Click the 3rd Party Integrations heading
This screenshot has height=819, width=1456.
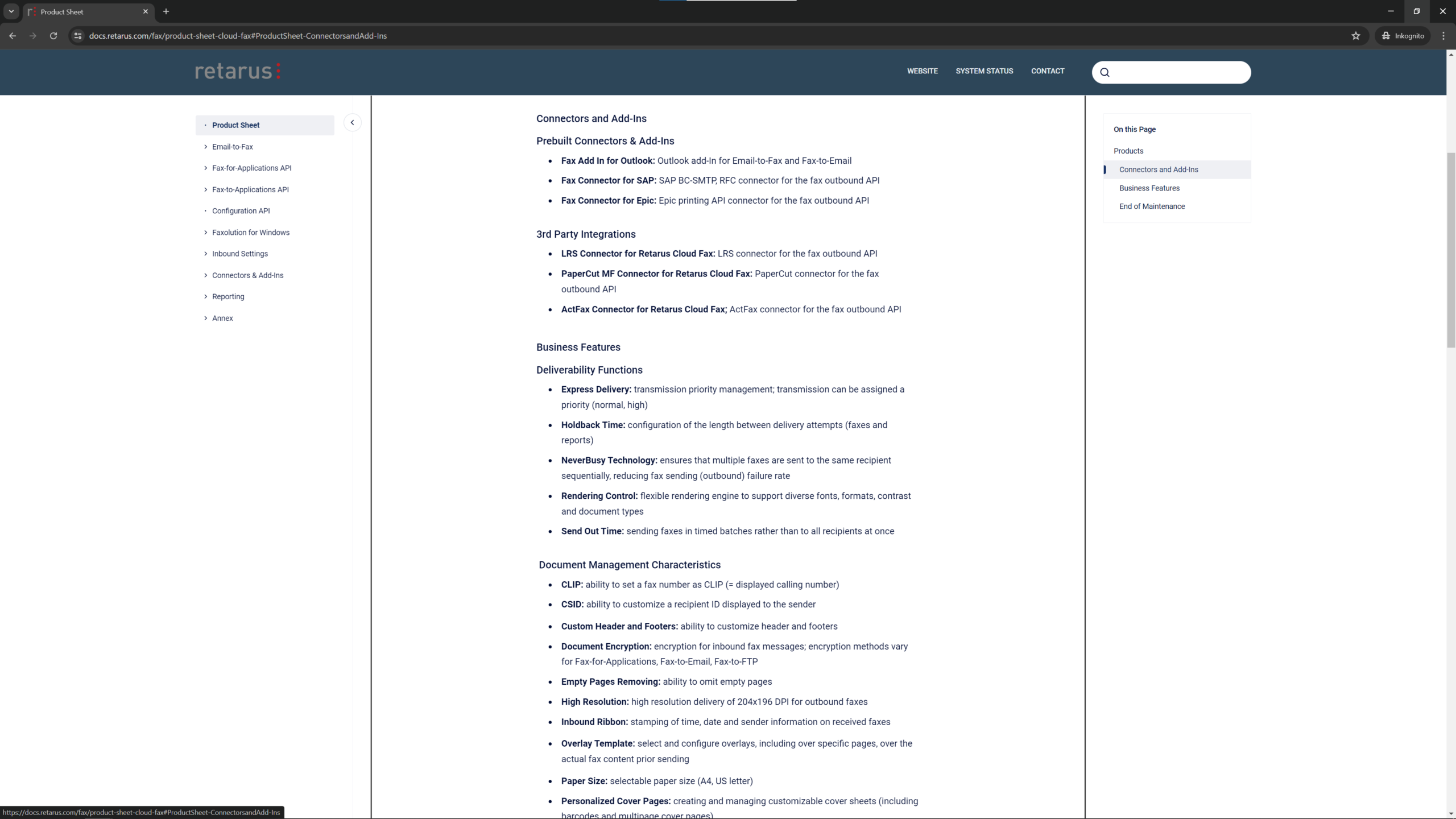pyautogui.click(x=586, y=234)
